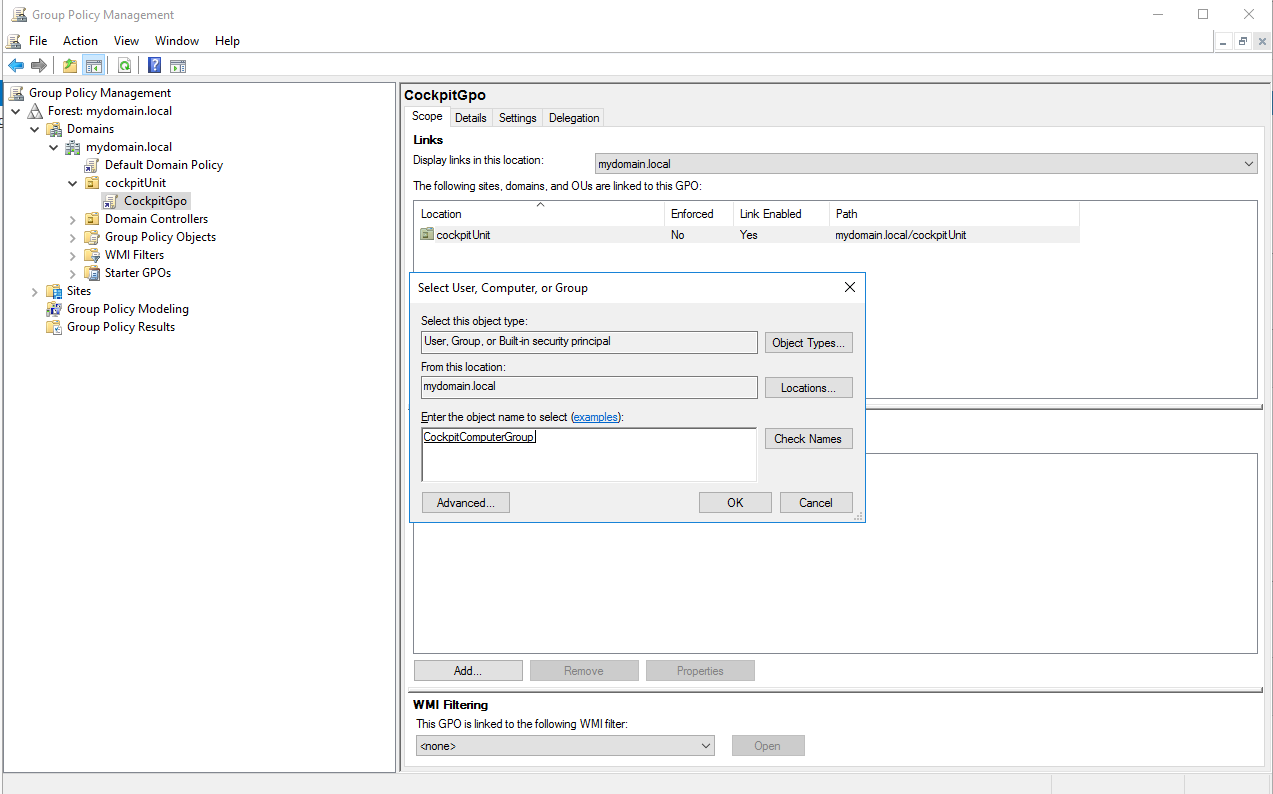Screen dimensions: 1273x794
Task: Collapse the cockpitUnit node
Action: coord(73,183)
